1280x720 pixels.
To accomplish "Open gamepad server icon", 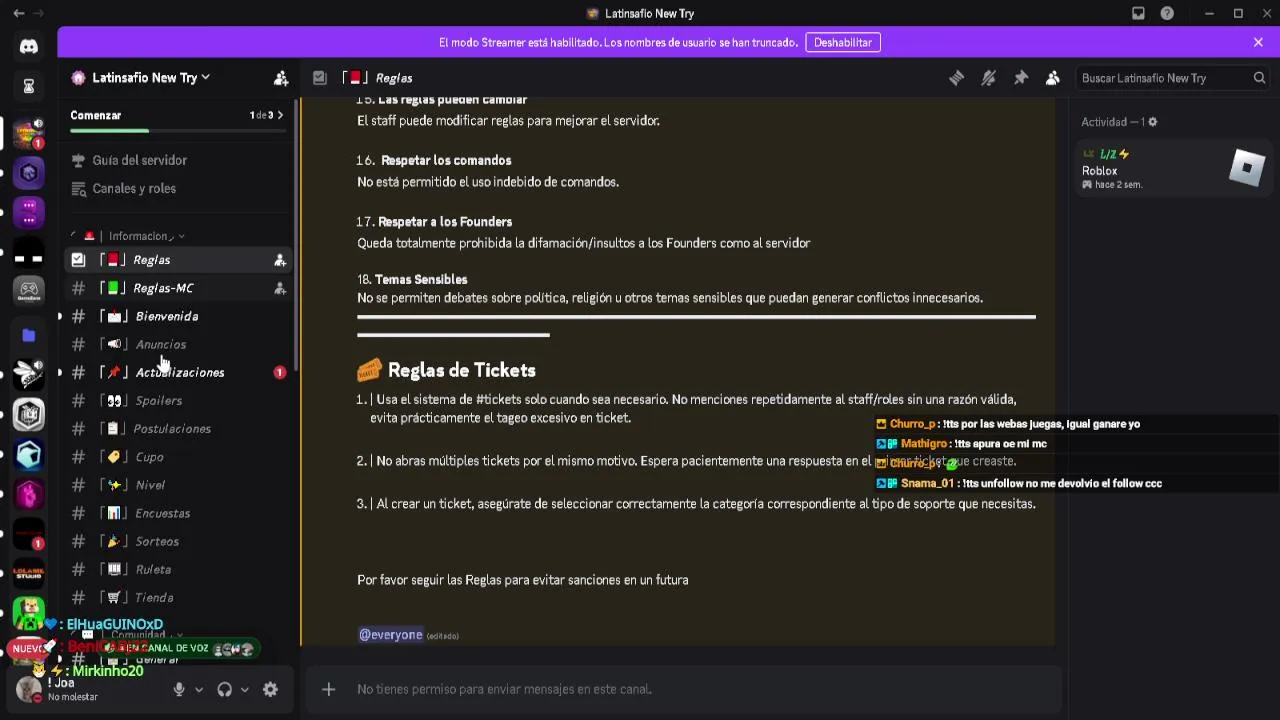I will coord(29,291).
